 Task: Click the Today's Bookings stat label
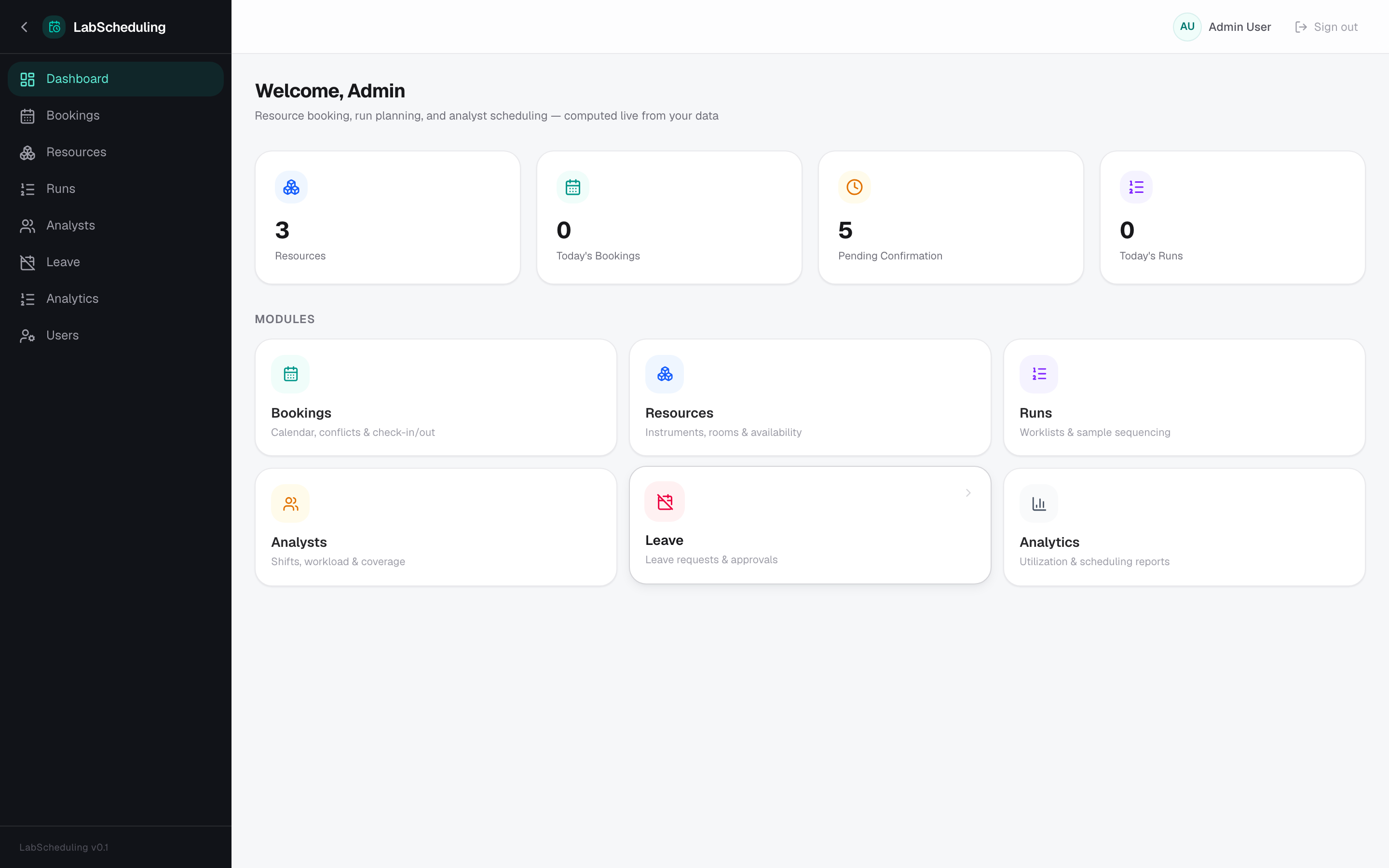pos(598,256)
